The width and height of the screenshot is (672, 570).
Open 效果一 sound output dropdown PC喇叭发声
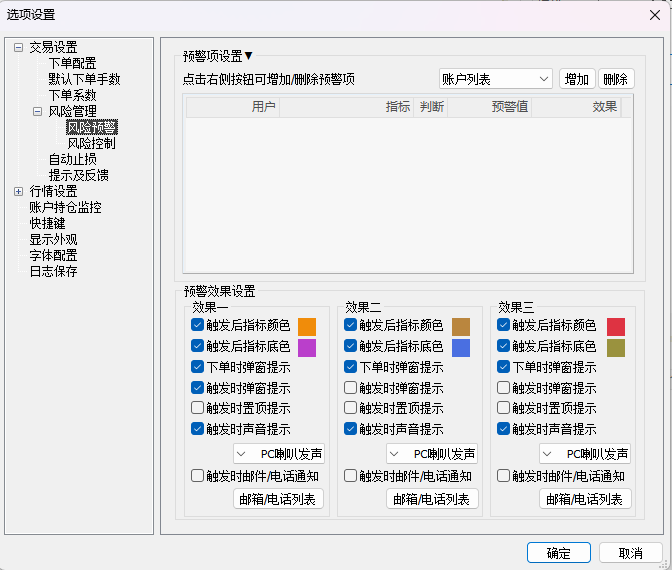(279, 453)
